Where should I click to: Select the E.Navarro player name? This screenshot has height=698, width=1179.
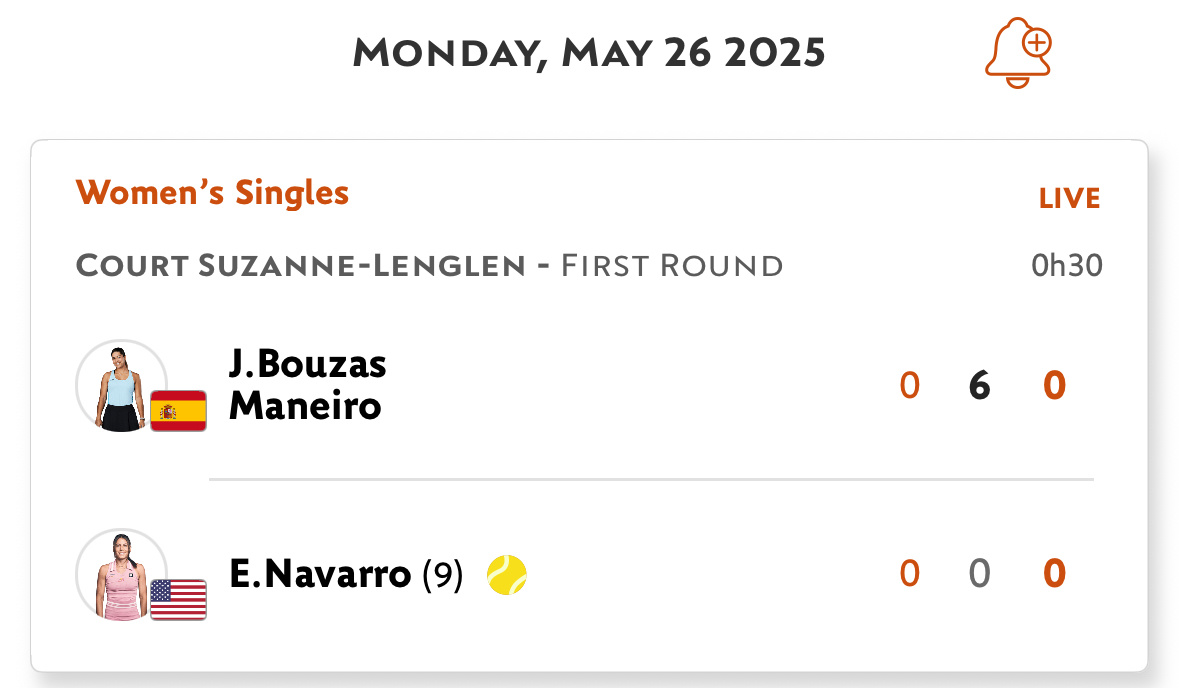320,574
